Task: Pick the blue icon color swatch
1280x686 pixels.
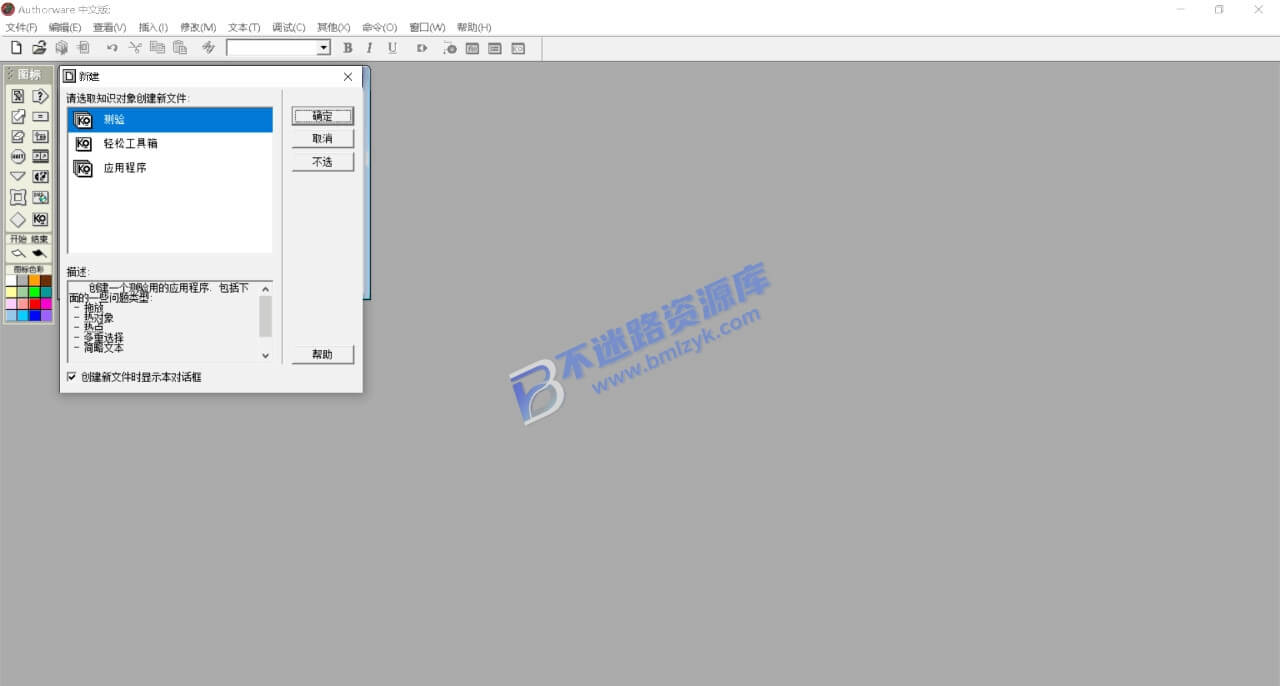Action: pos(35,316)
